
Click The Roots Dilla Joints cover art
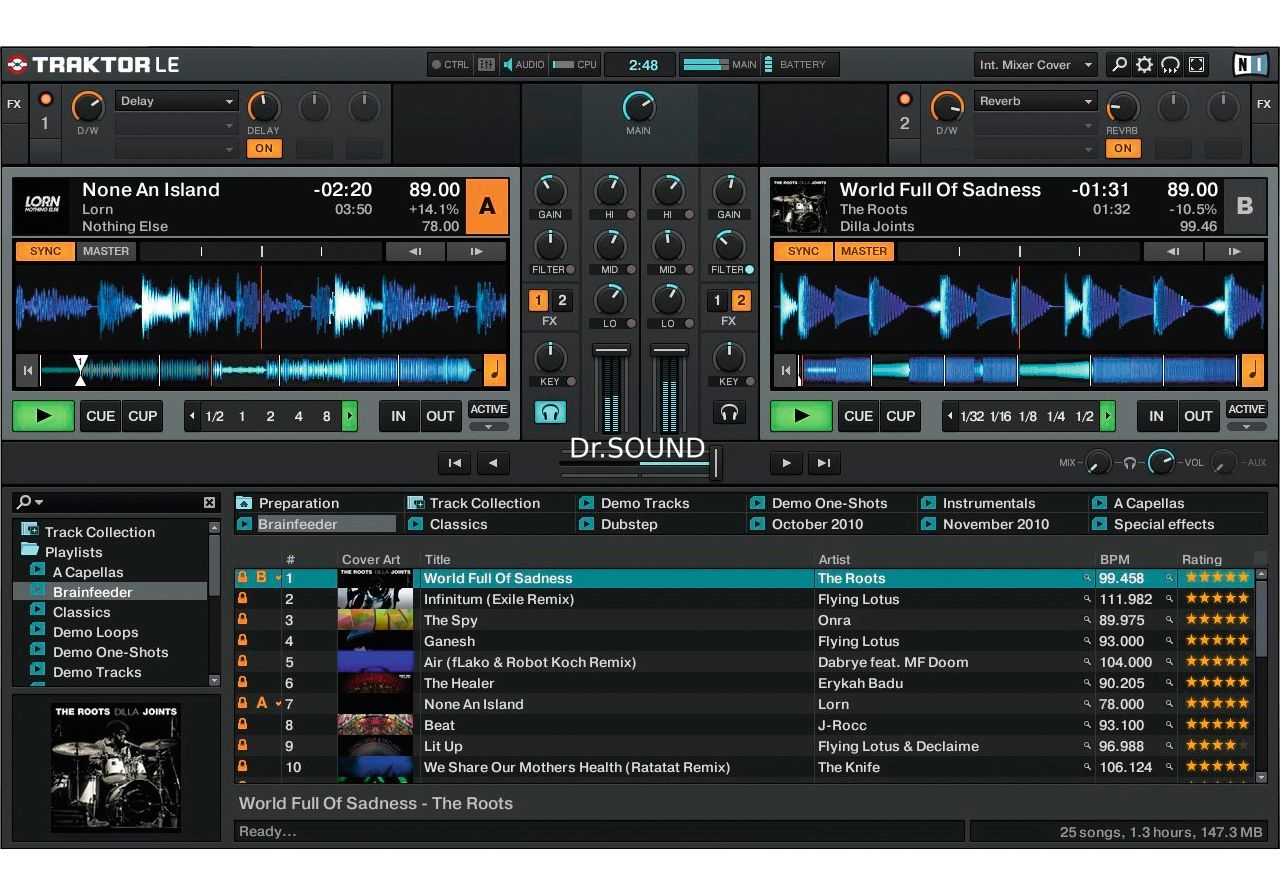(116, 767)
